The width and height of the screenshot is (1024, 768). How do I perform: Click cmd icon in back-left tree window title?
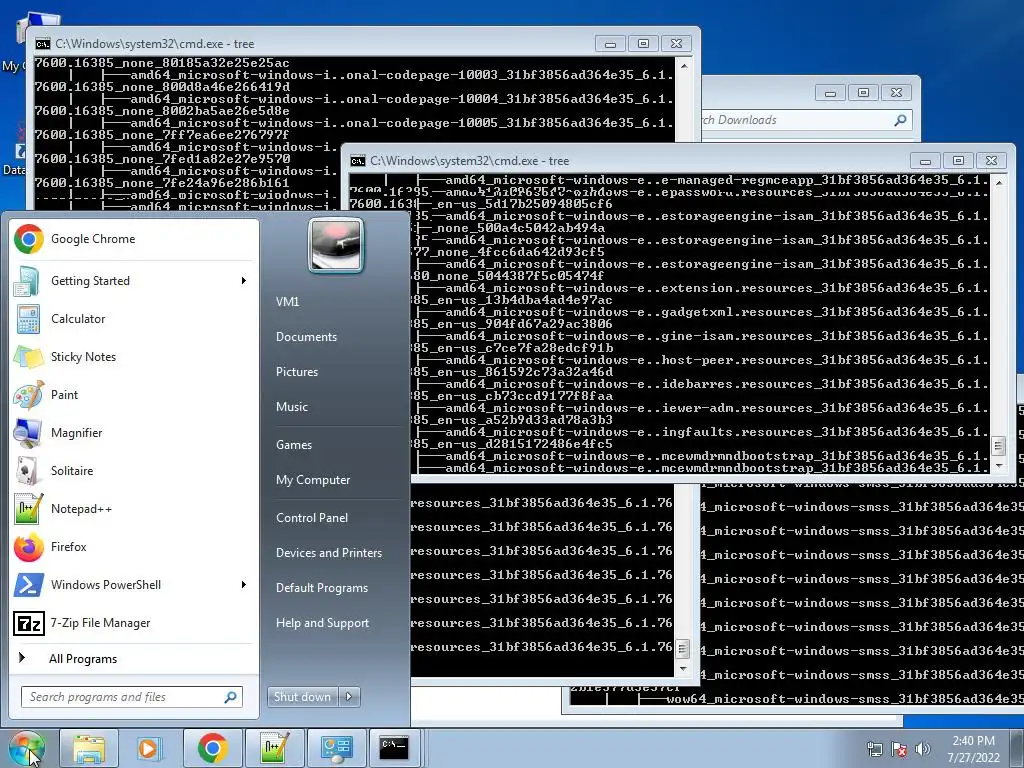coord(42,44)
